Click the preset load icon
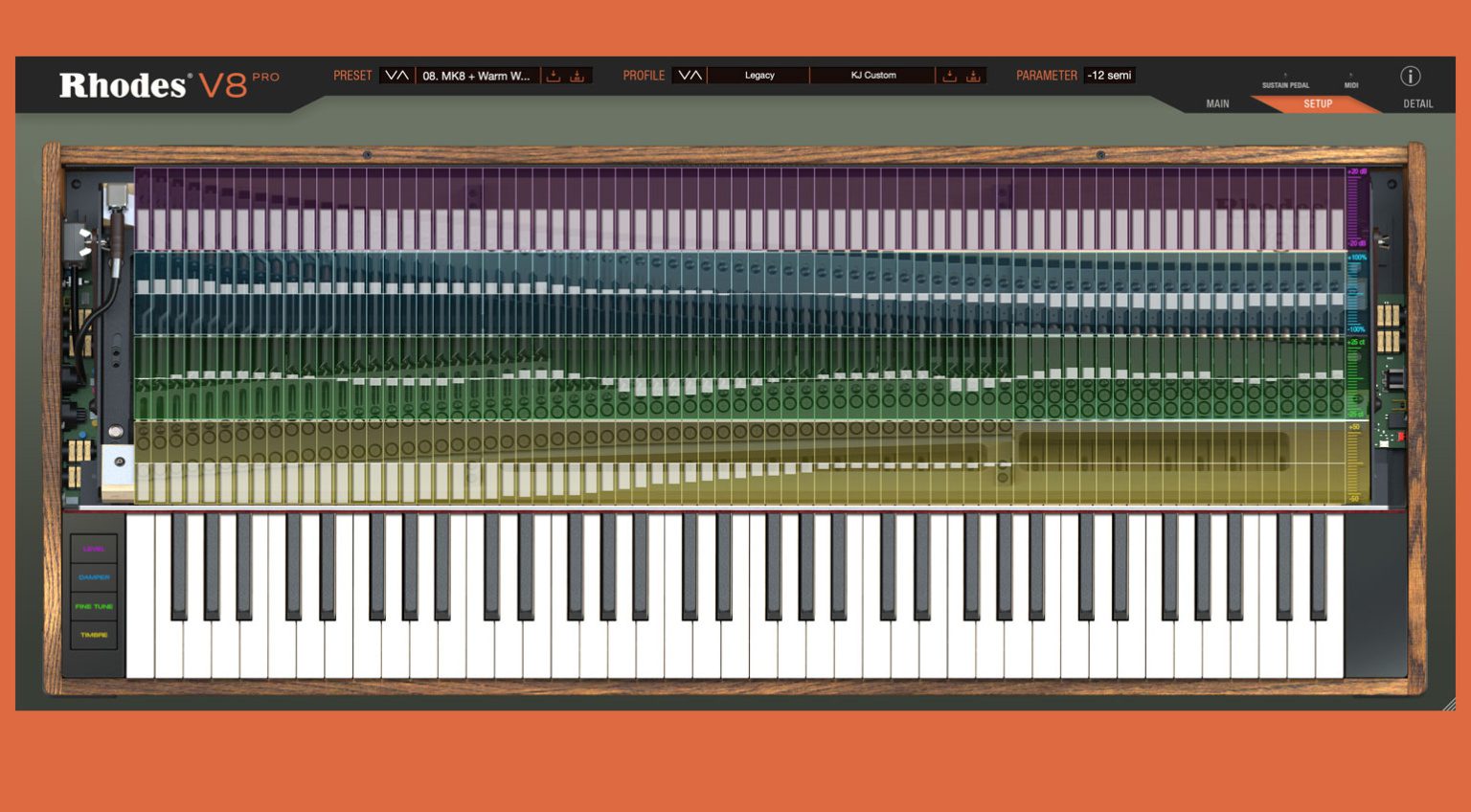The image size is (1471, 812). (x=554, y=75)
